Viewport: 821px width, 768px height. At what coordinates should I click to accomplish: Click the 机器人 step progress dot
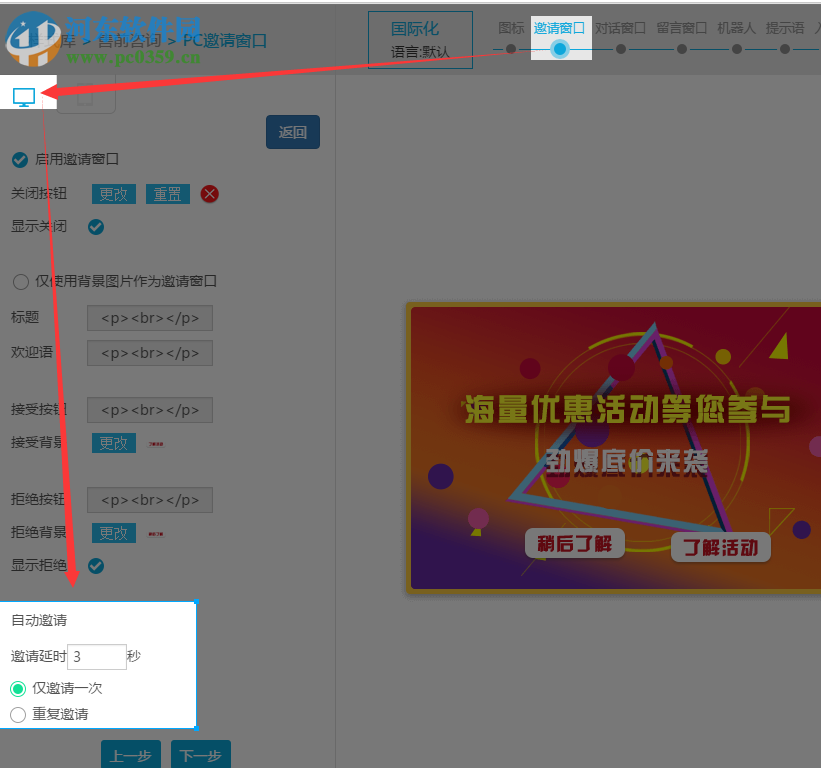click(737, 47)
